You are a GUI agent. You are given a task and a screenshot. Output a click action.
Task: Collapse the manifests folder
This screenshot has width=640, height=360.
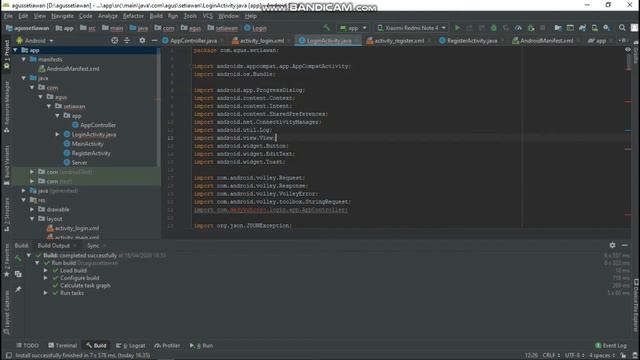click(24, 59)
